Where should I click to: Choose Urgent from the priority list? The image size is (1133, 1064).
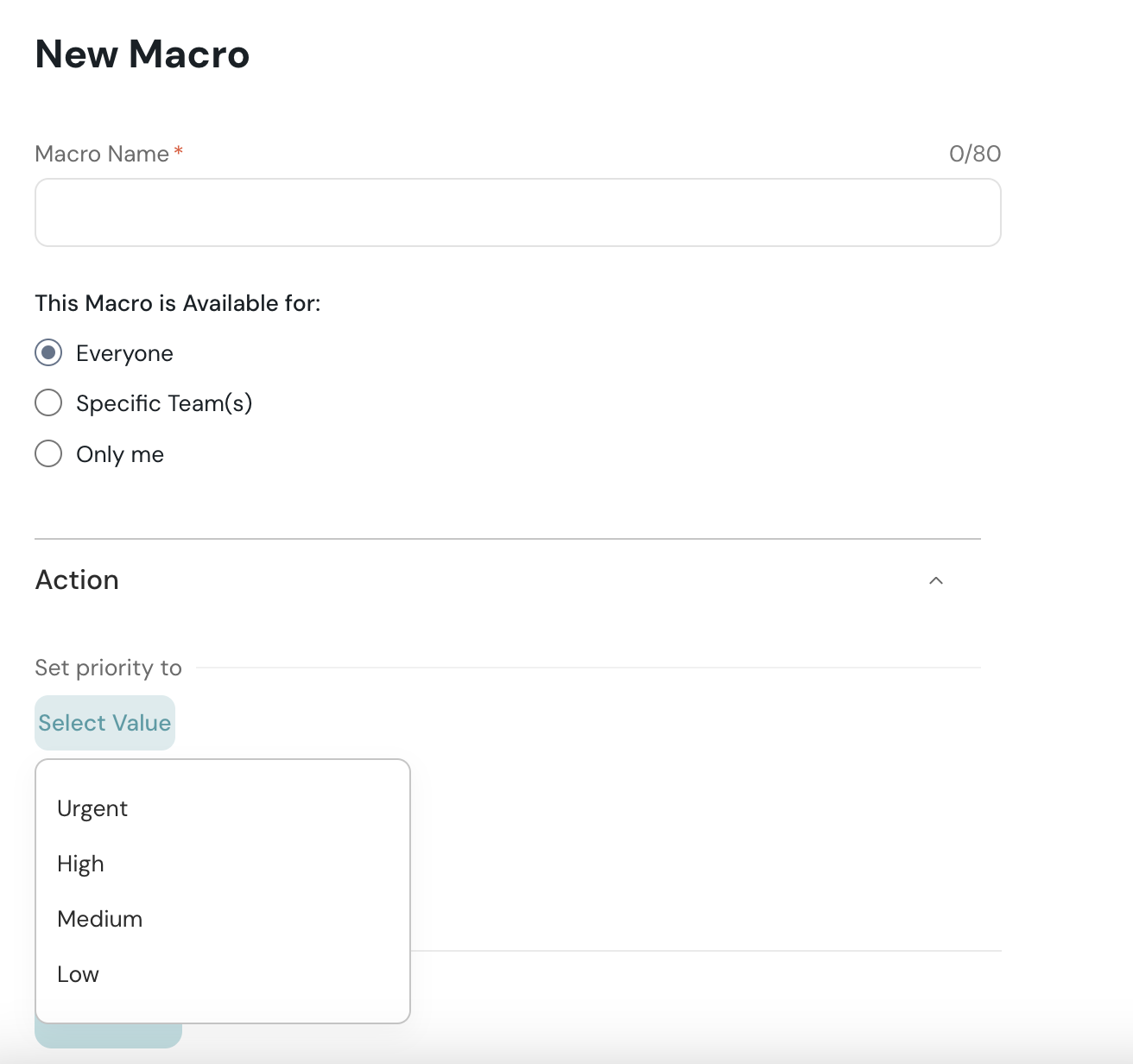[x=92, y=808]
